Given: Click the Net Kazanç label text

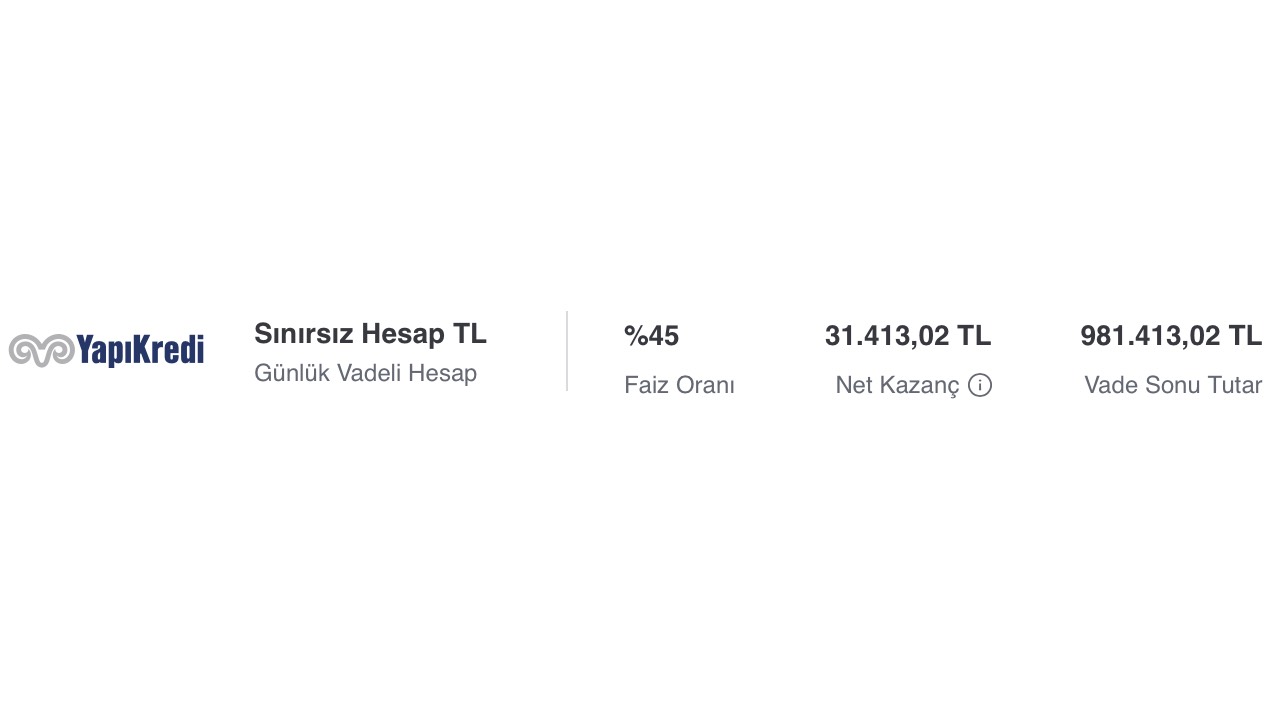Looking at the screenshot, I should click(x=897, y=385).
